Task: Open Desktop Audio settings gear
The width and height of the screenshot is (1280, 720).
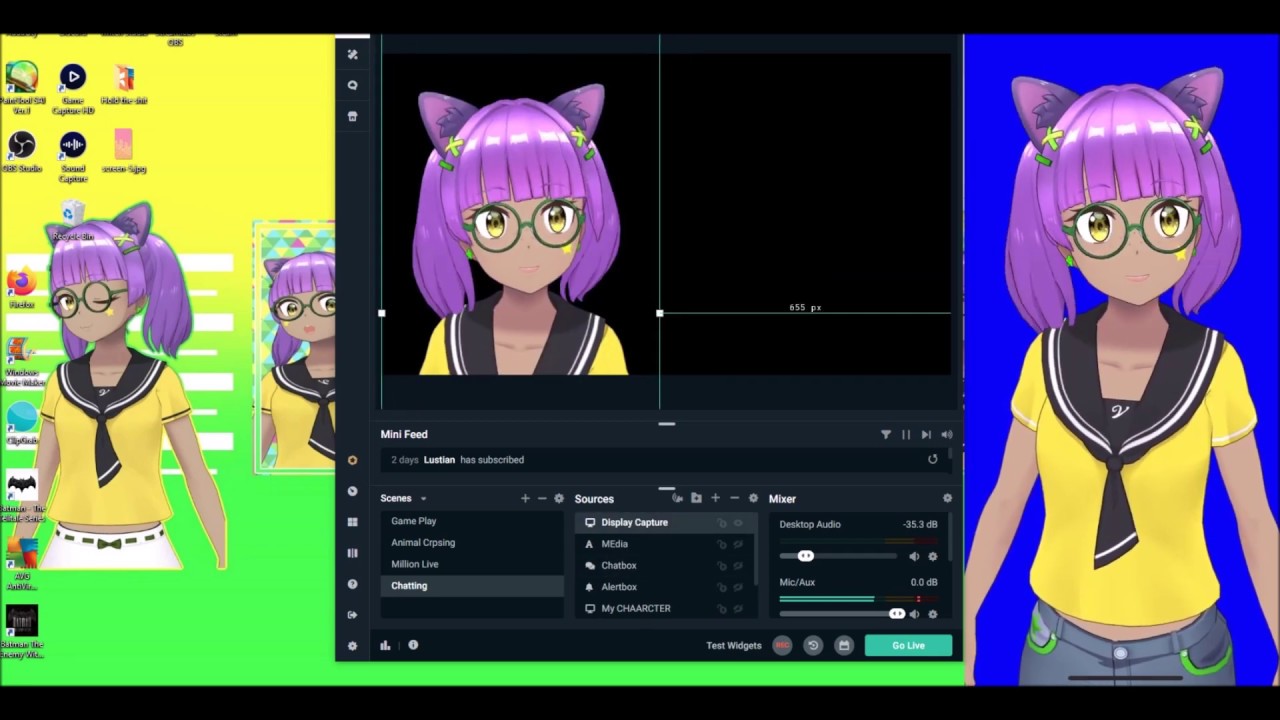Action: click(x=933, y=556)
